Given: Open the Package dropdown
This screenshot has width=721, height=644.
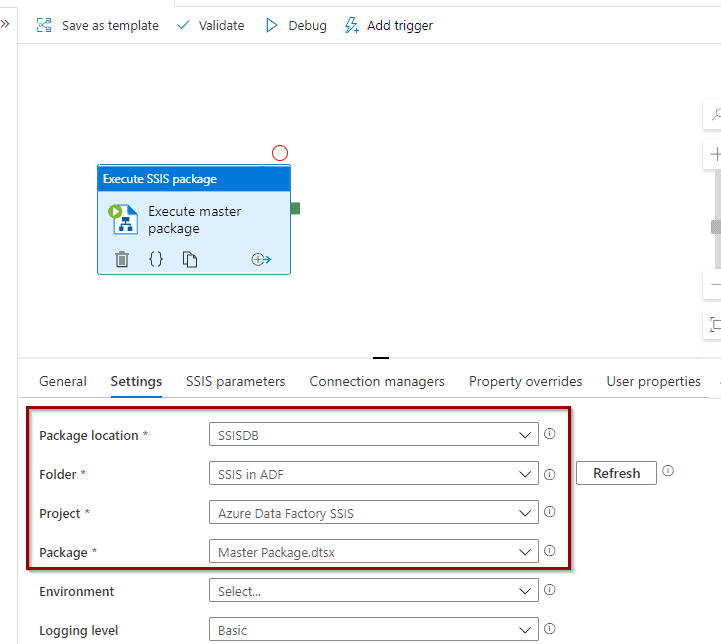Looking at the screenshot, I should 374,552.
